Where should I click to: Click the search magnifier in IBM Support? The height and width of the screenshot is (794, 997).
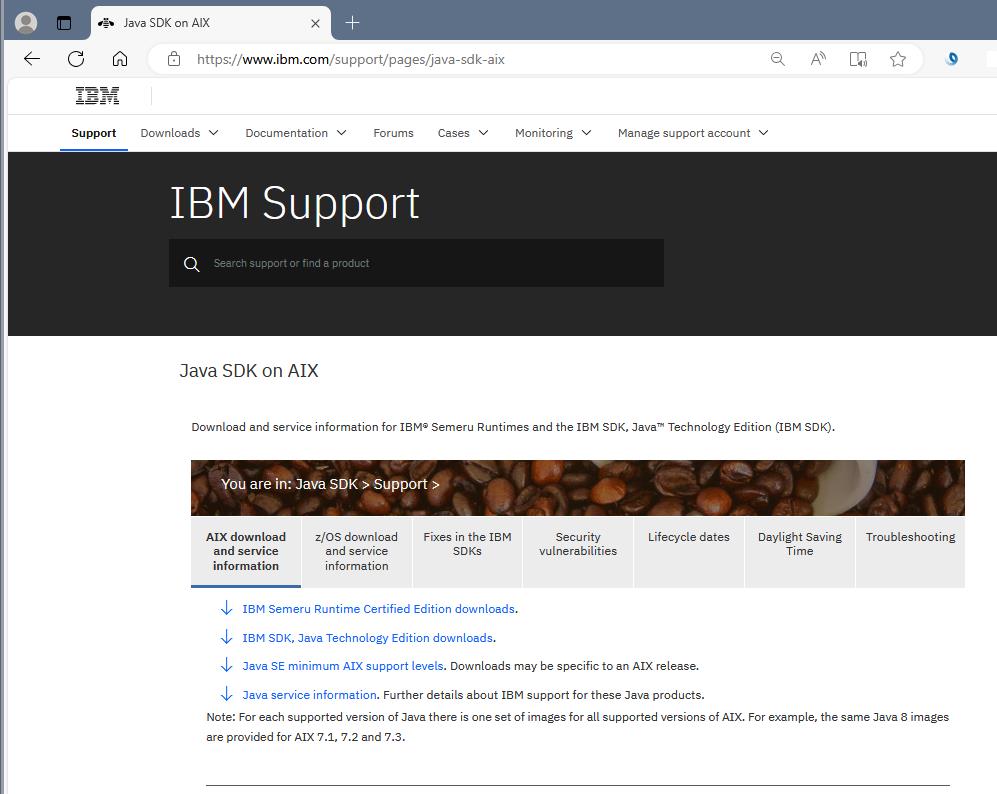click(191, 263)
